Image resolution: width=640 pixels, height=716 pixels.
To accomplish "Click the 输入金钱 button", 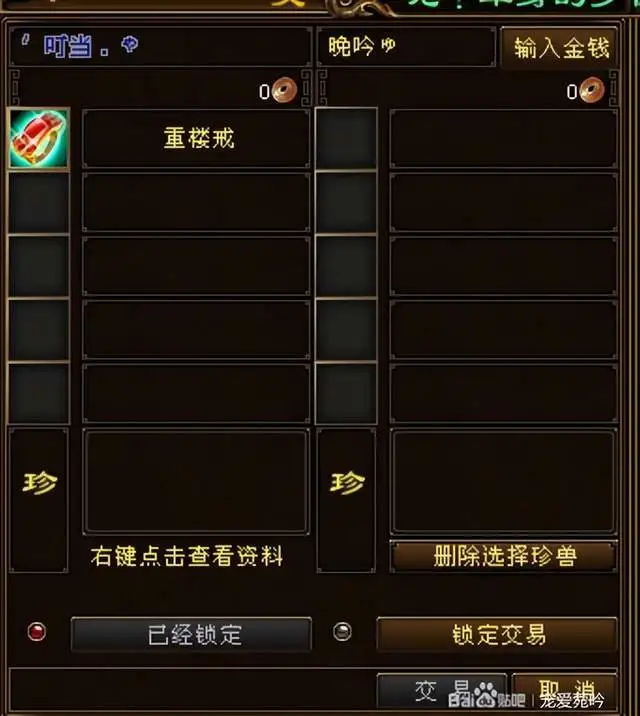I will tap(560, 47).
